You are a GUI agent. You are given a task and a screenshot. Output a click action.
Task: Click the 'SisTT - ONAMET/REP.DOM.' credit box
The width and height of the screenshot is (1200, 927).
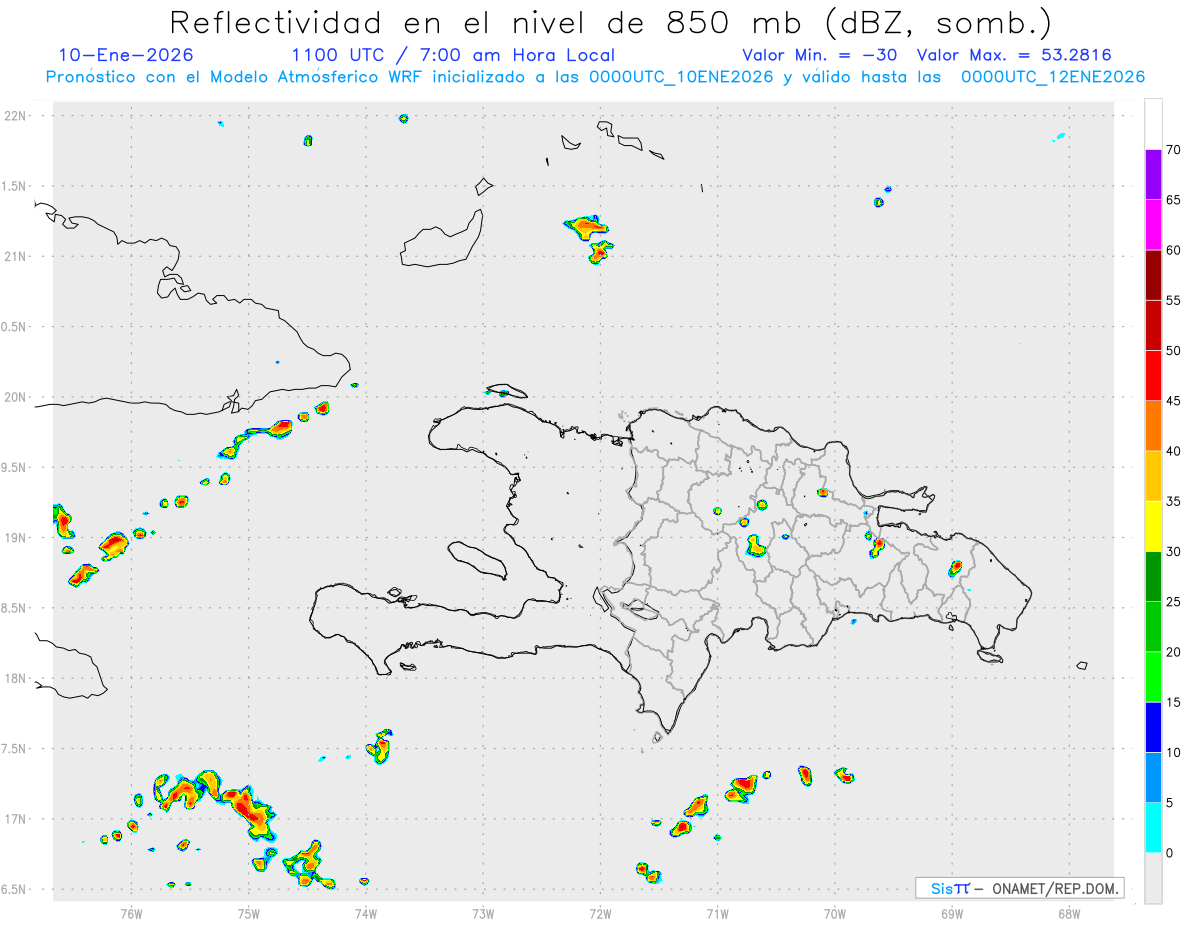(1019, 888)
